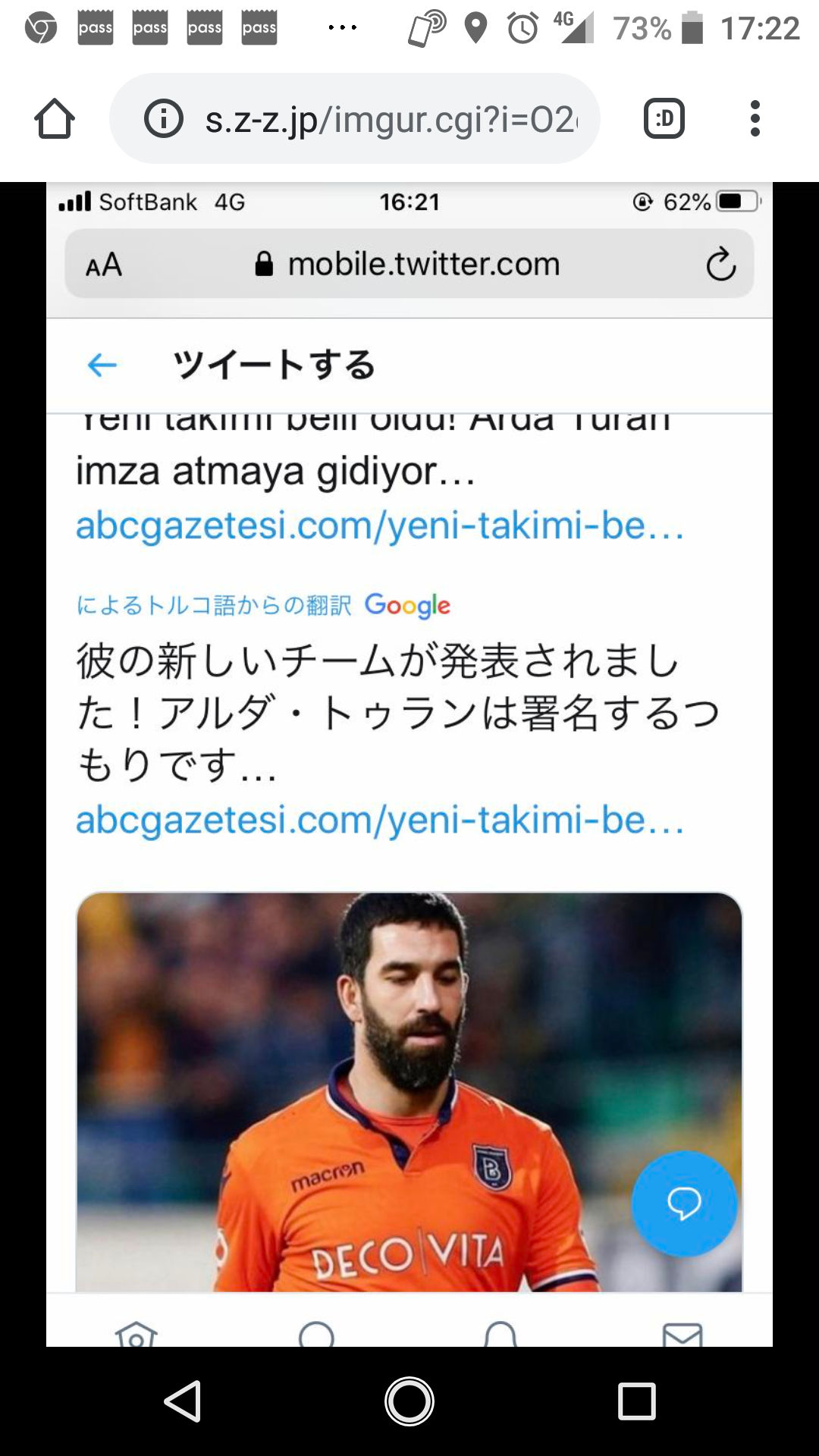
Task: Tap the Android recent apps square button
Action: tap(636, 1401)
